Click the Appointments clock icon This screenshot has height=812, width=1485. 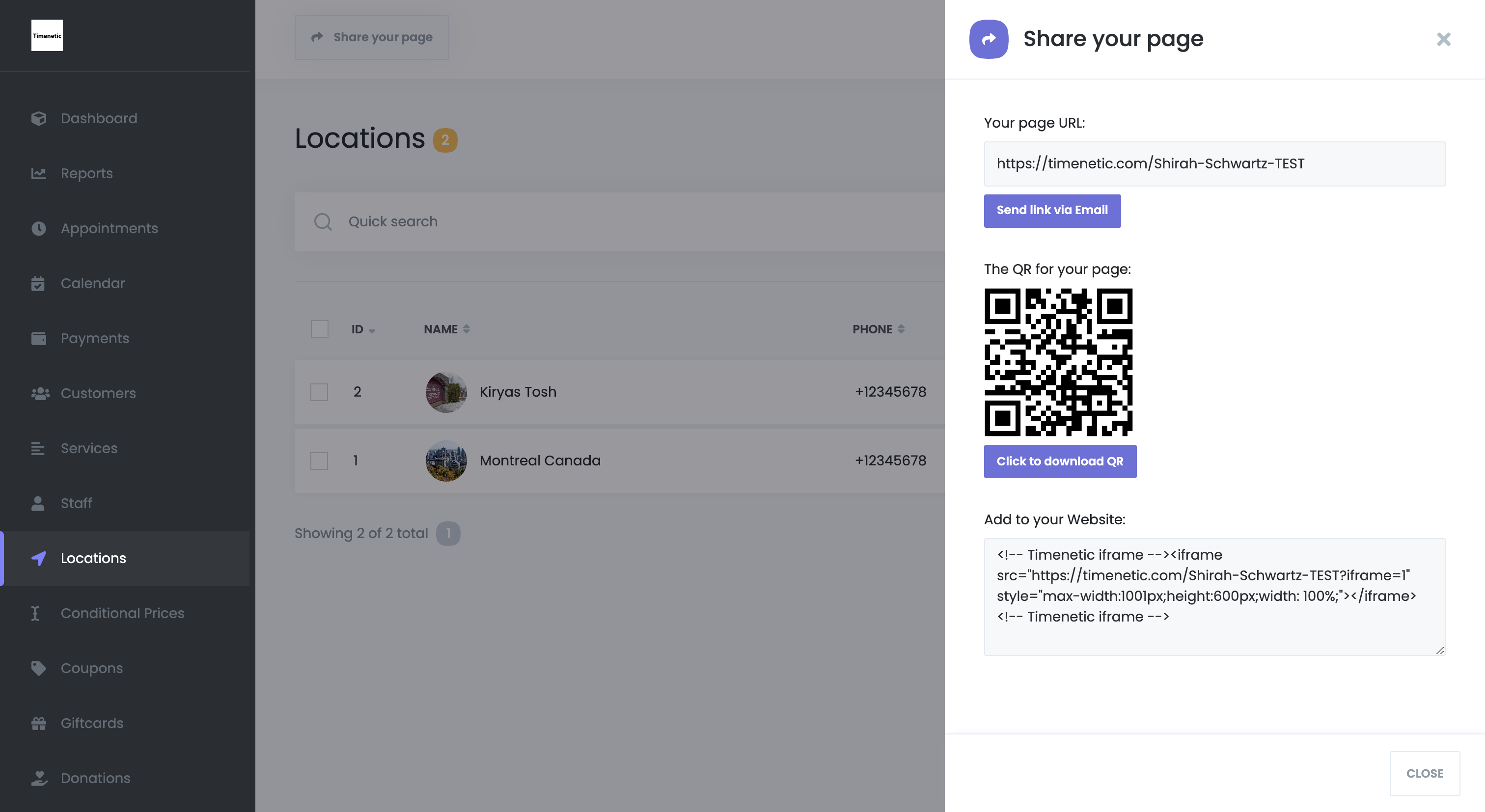pos(39,228)
